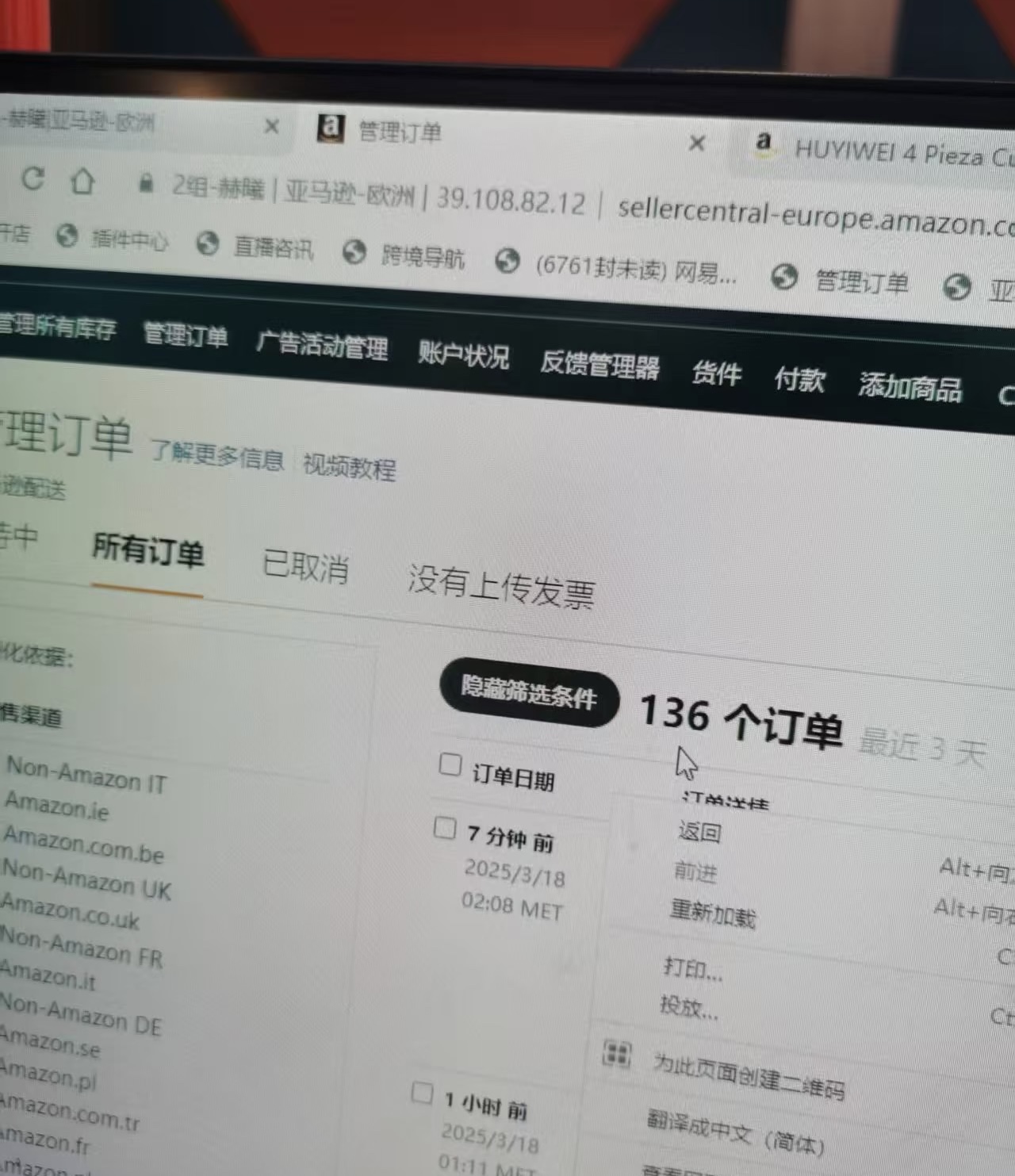Select Amazon.se sales channel filter
This screenshot has height=1176, width=1015.
(x=50, y=1041)
